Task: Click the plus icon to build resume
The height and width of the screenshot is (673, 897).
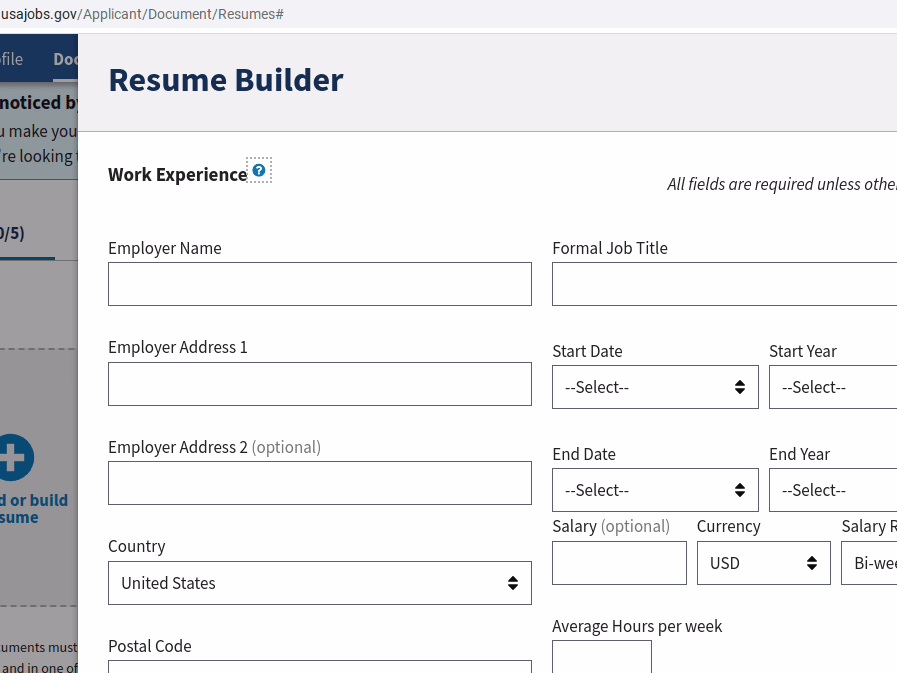Action: point(14,458)
